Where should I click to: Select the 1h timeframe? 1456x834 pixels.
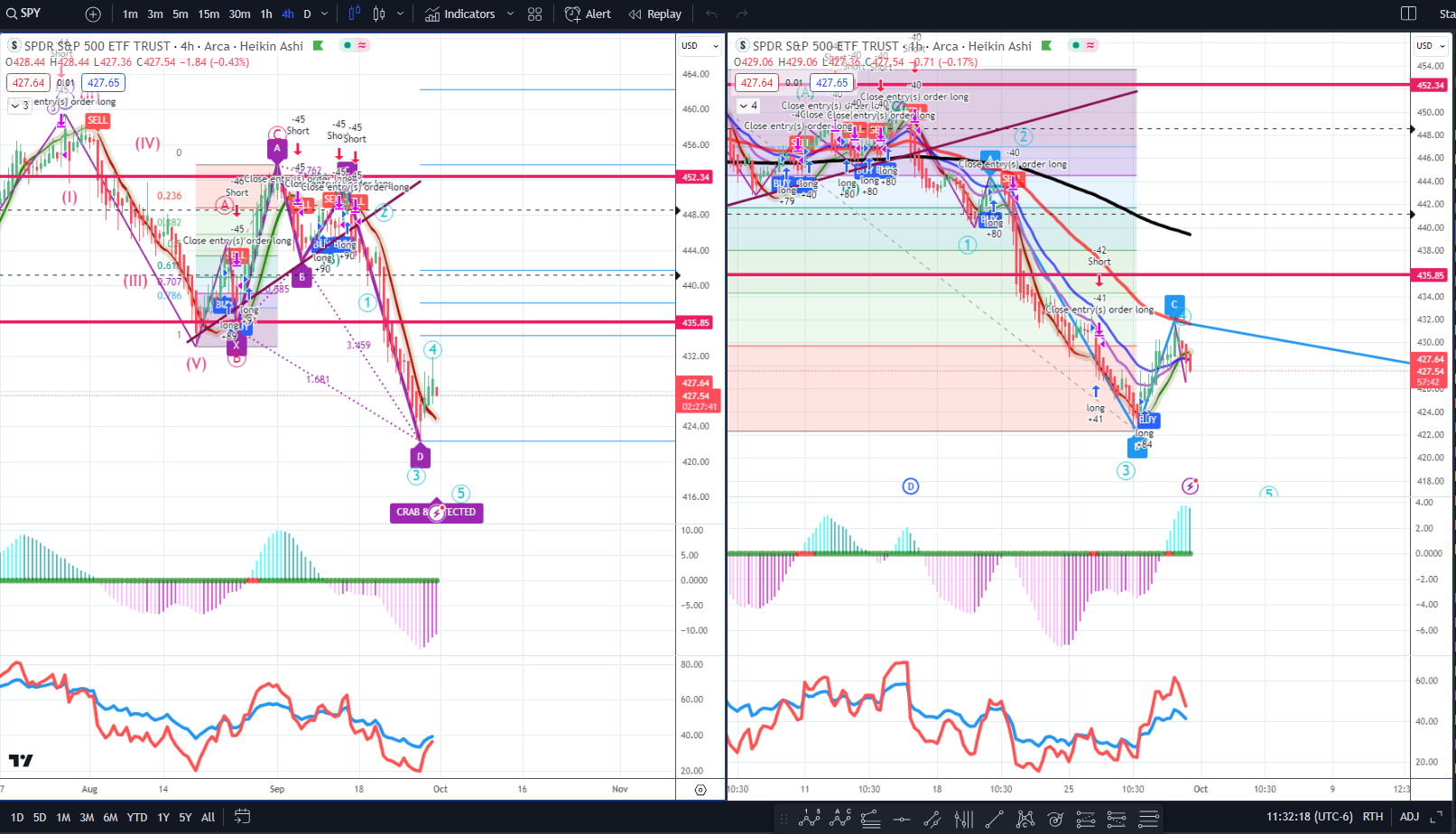(x=266, y=14)
